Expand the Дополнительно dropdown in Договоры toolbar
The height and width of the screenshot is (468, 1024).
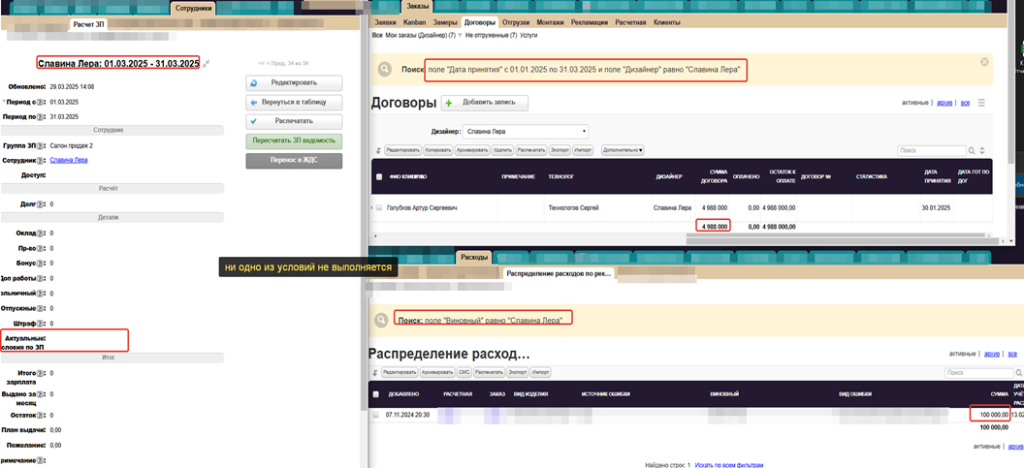(x=622, y=150)
